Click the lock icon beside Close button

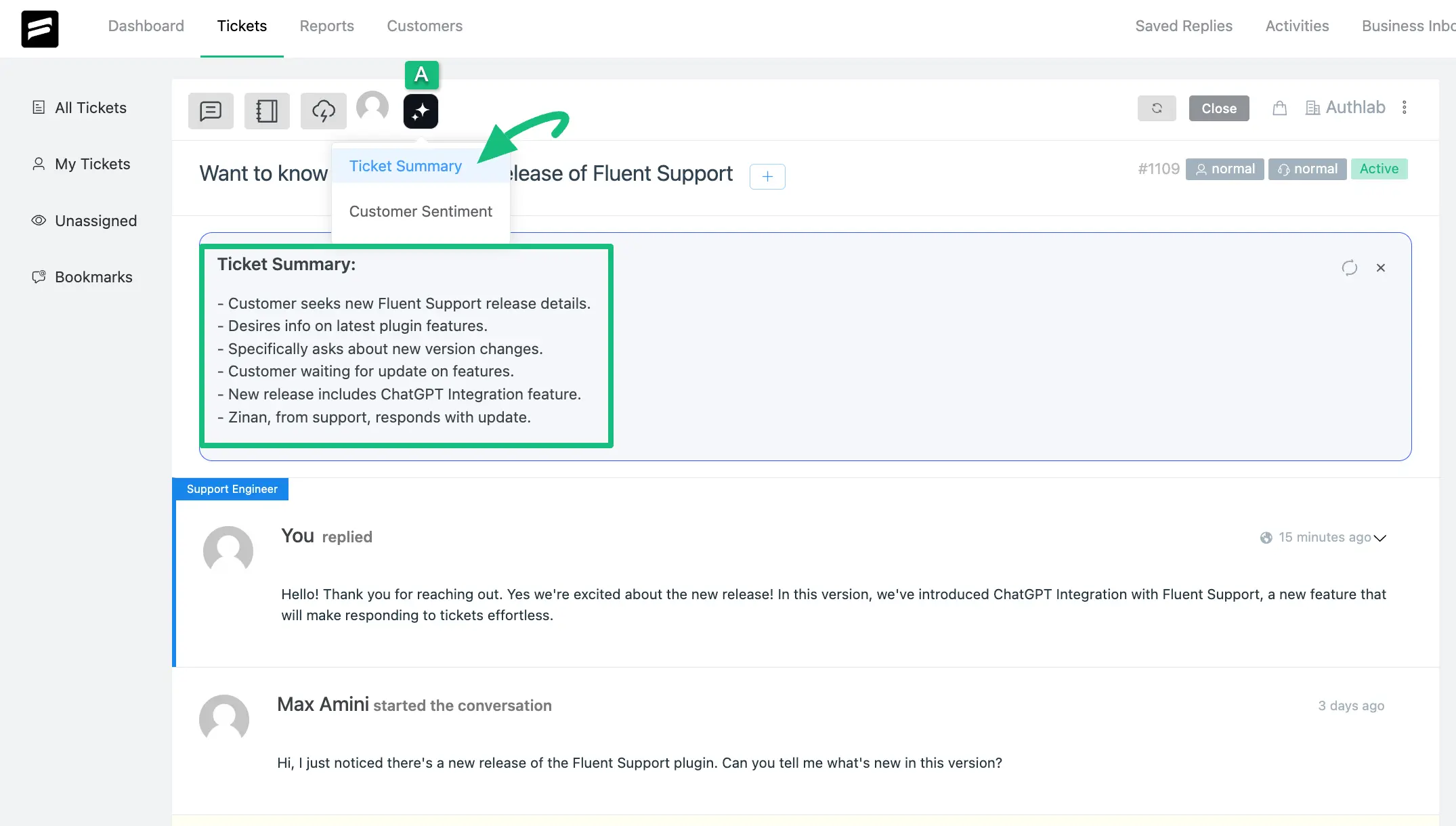pos(1279,108)
